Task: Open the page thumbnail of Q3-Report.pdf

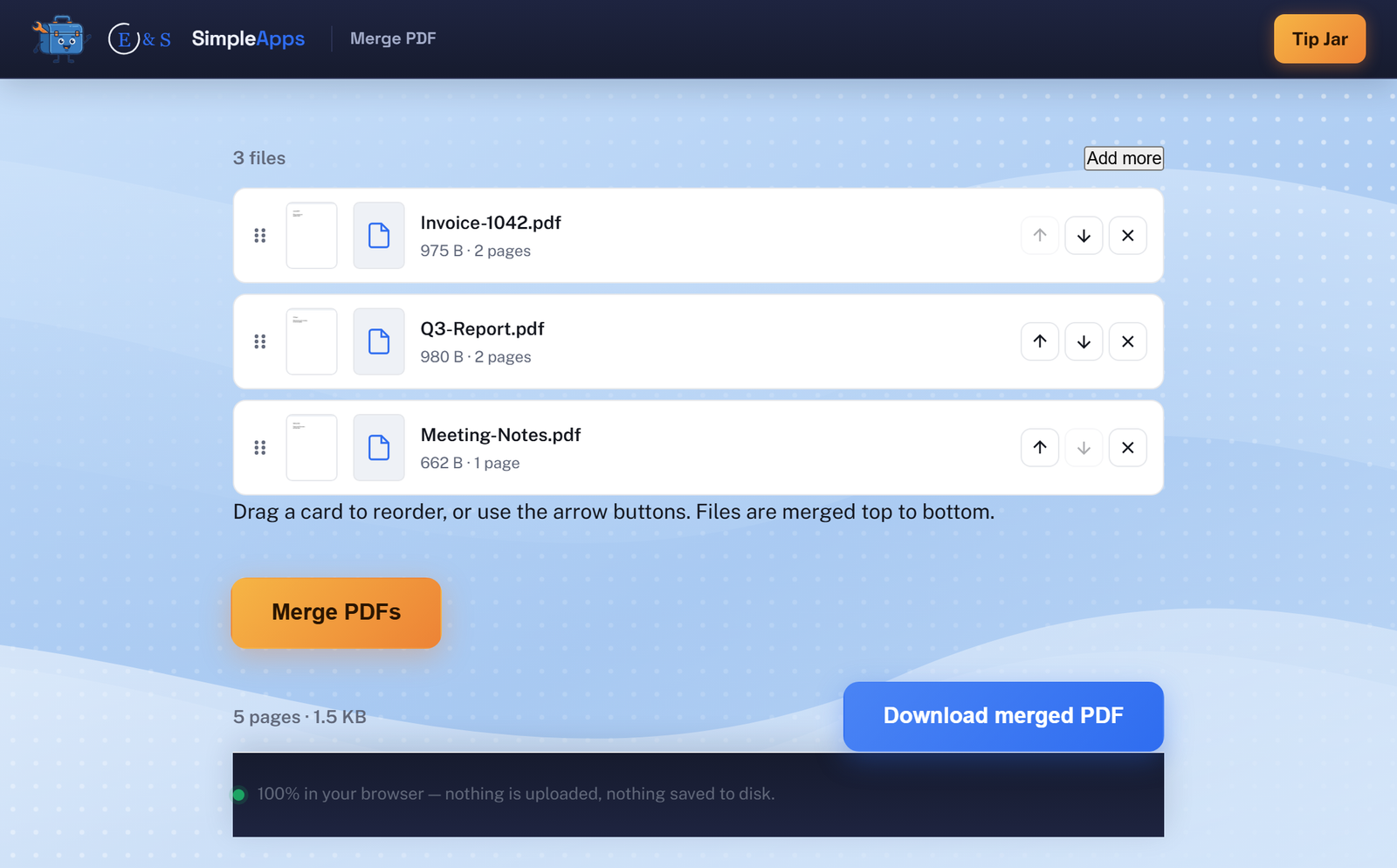Action: (x=312, y=341)
